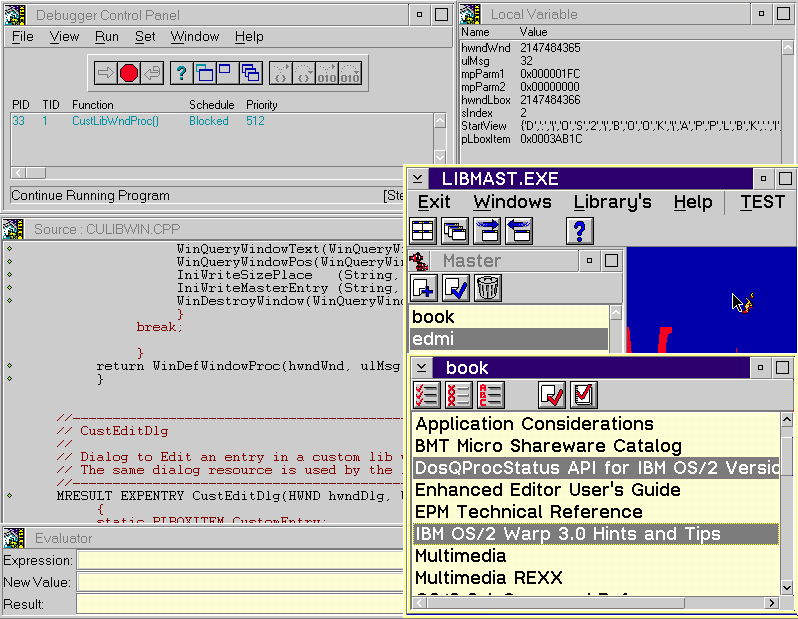Click the red checkmarks list icon in book toolbar

coord(426,395)
